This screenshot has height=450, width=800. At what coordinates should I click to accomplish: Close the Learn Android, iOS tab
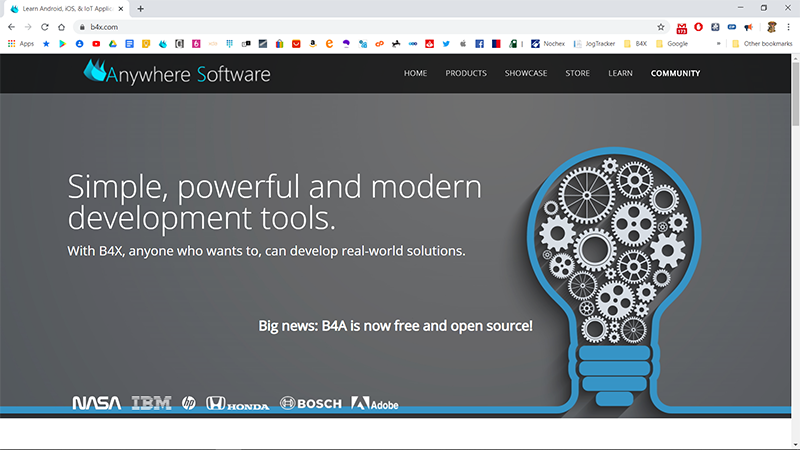point(121,9)
